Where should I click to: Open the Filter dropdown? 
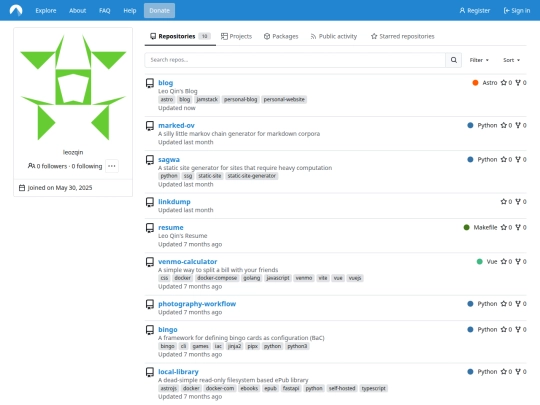[479, 60]
